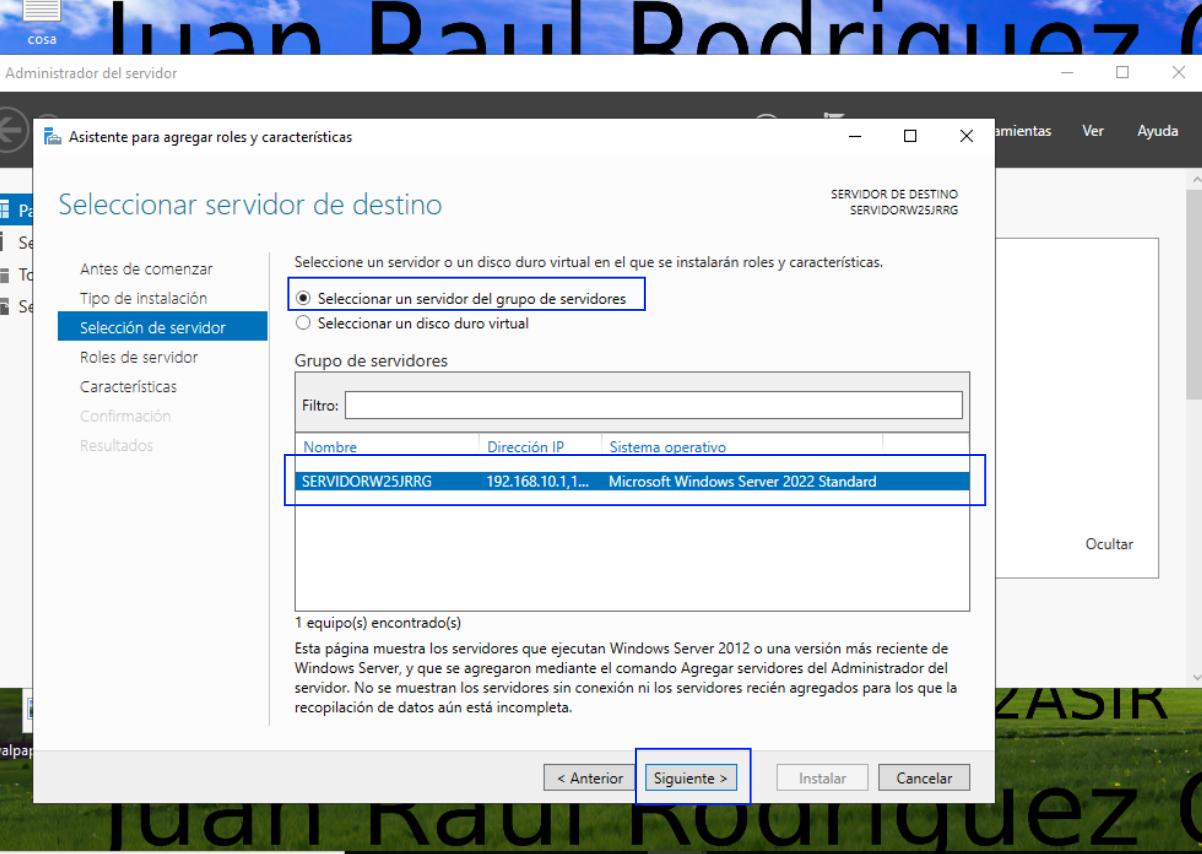Sort server list by Dirección IP column

541,447
